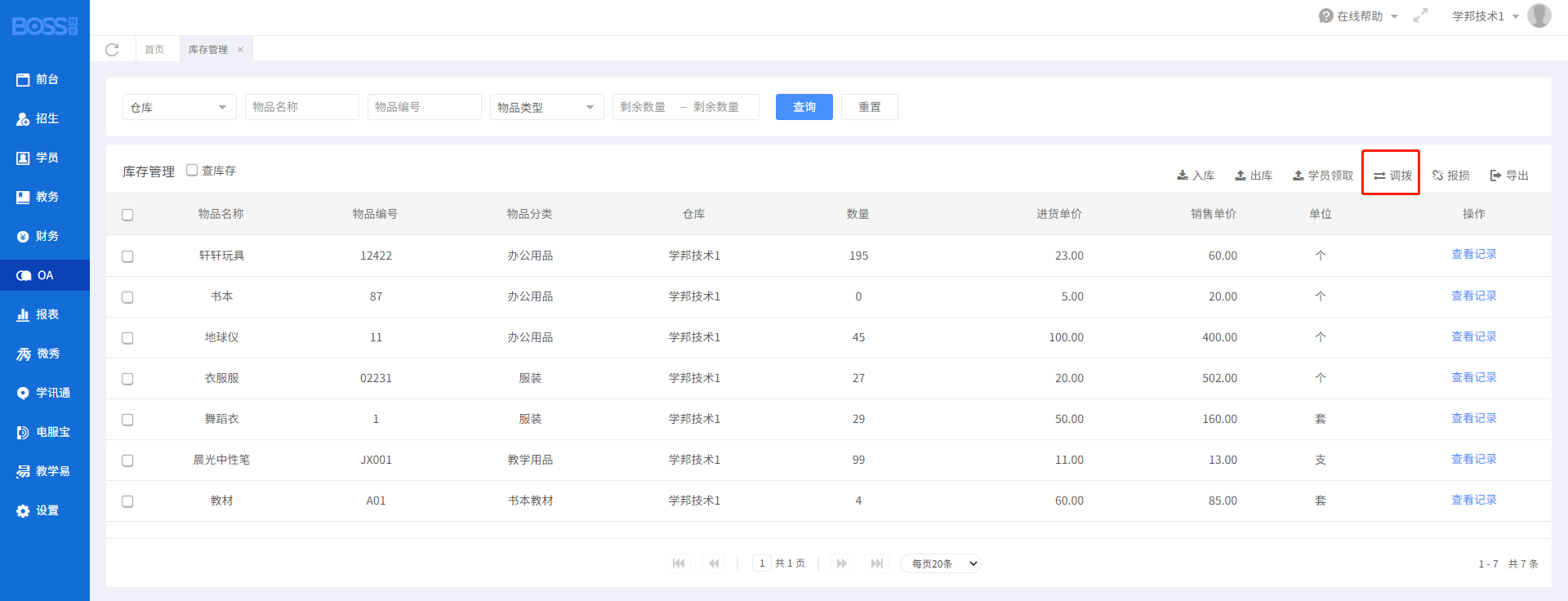Expand the 学邦技术1 user menu
The height and width of the screenshot is (601, 1568).
point(1486,16)
